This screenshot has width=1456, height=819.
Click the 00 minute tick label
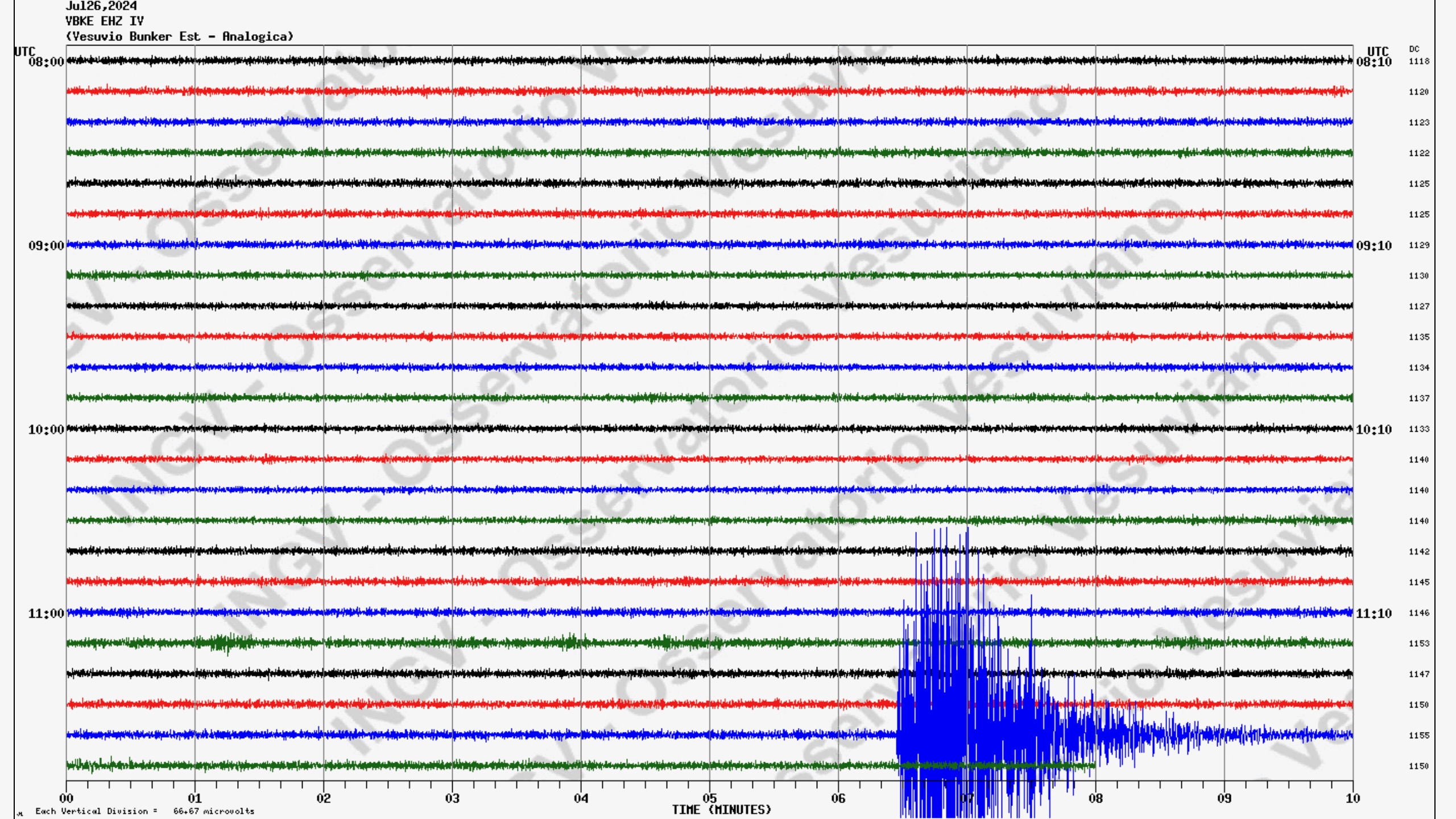click(66, 799)
